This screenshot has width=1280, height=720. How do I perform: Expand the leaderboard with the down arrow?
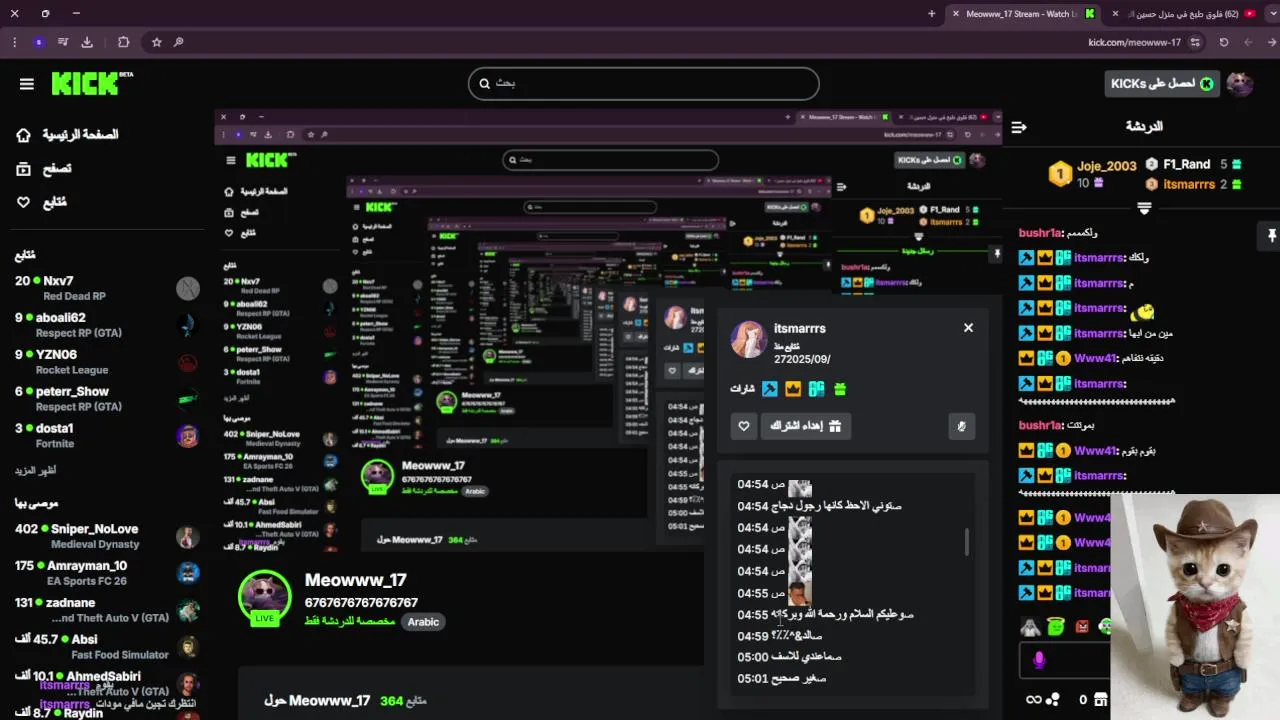pyautogui.click(x=1144, y=208)
